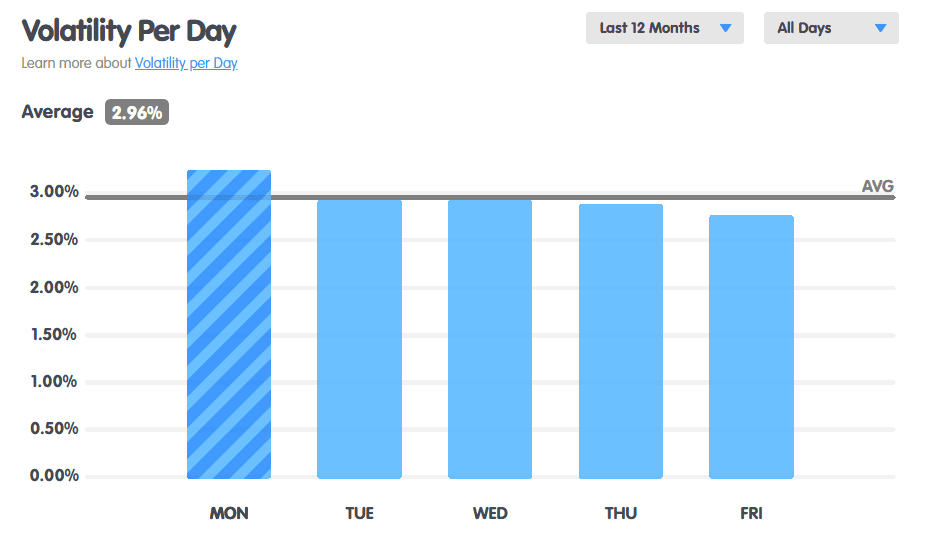Screen dimensions: 931x544
Task: Click the 2.96% average badge
Action: pyautogui.click(x=137, y=112)
